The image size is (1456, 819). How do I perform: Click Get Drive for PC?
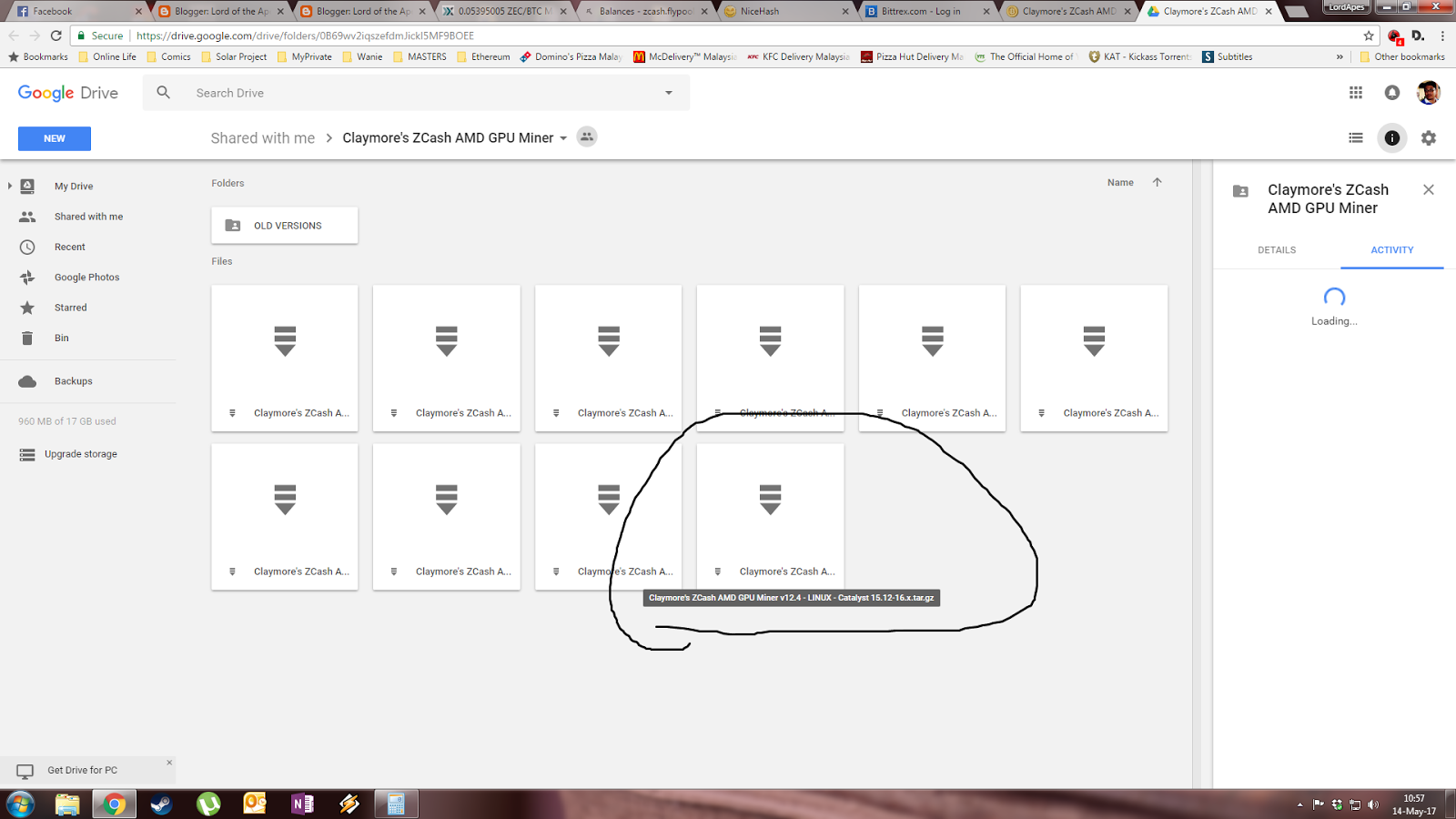click(82, 770)
